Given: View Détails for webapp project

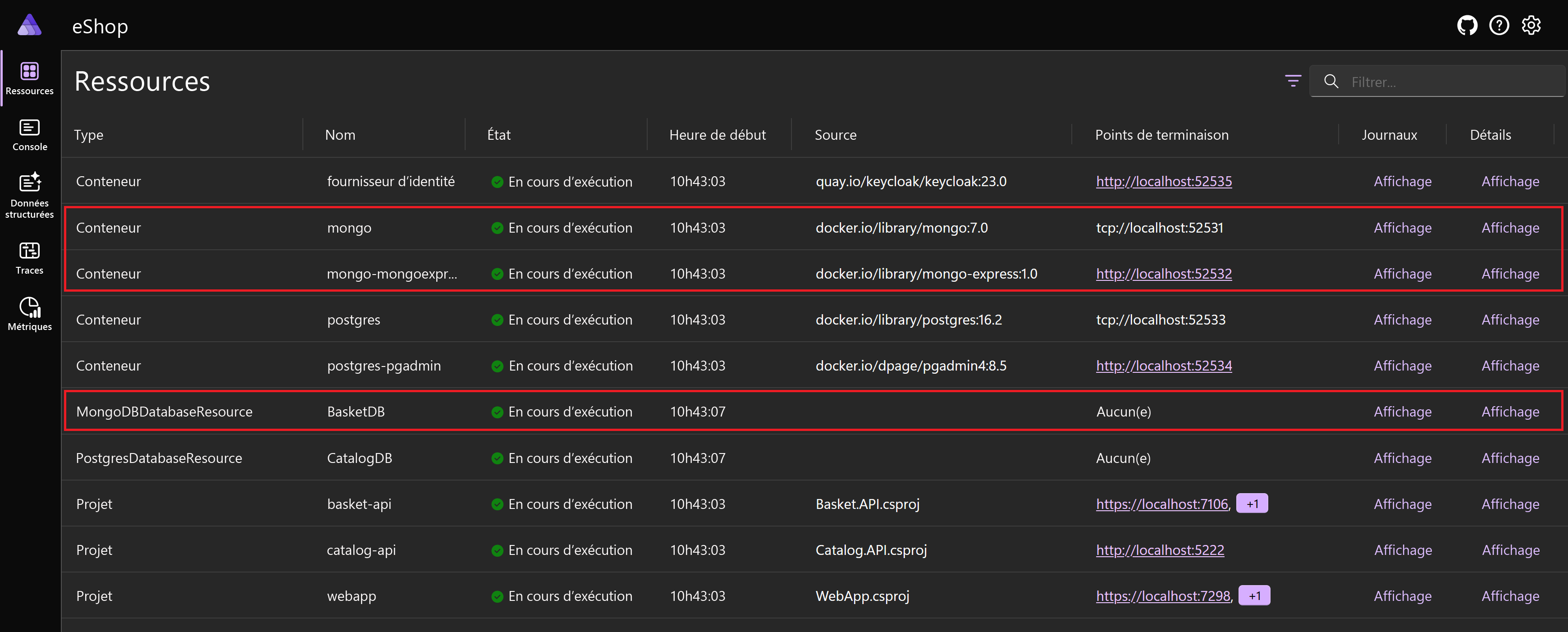Looking at the screenshot, I should [x=1510, y=596].
